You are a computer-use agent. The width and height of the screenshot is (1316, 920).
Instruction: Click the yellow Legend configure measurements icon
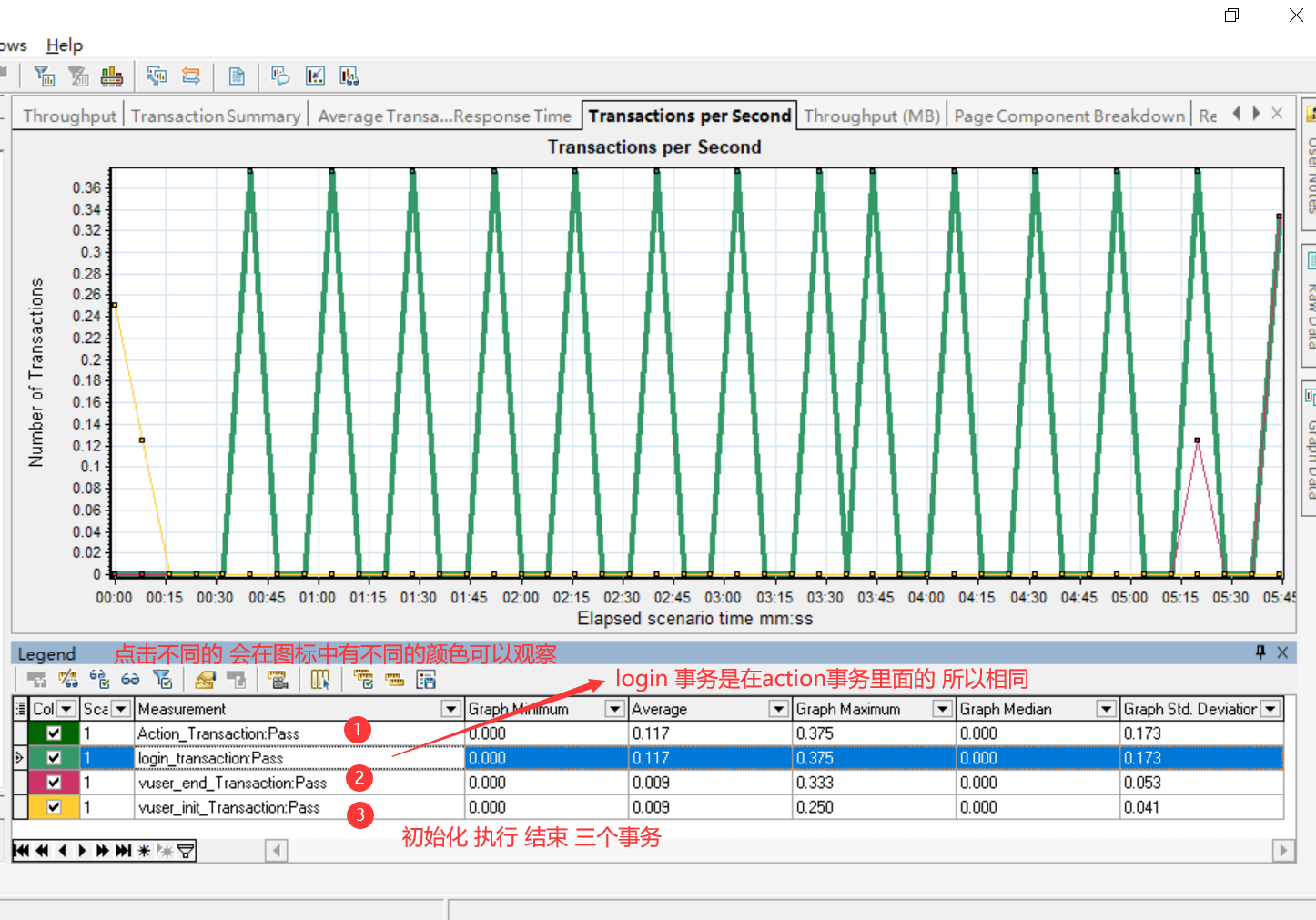205,680
